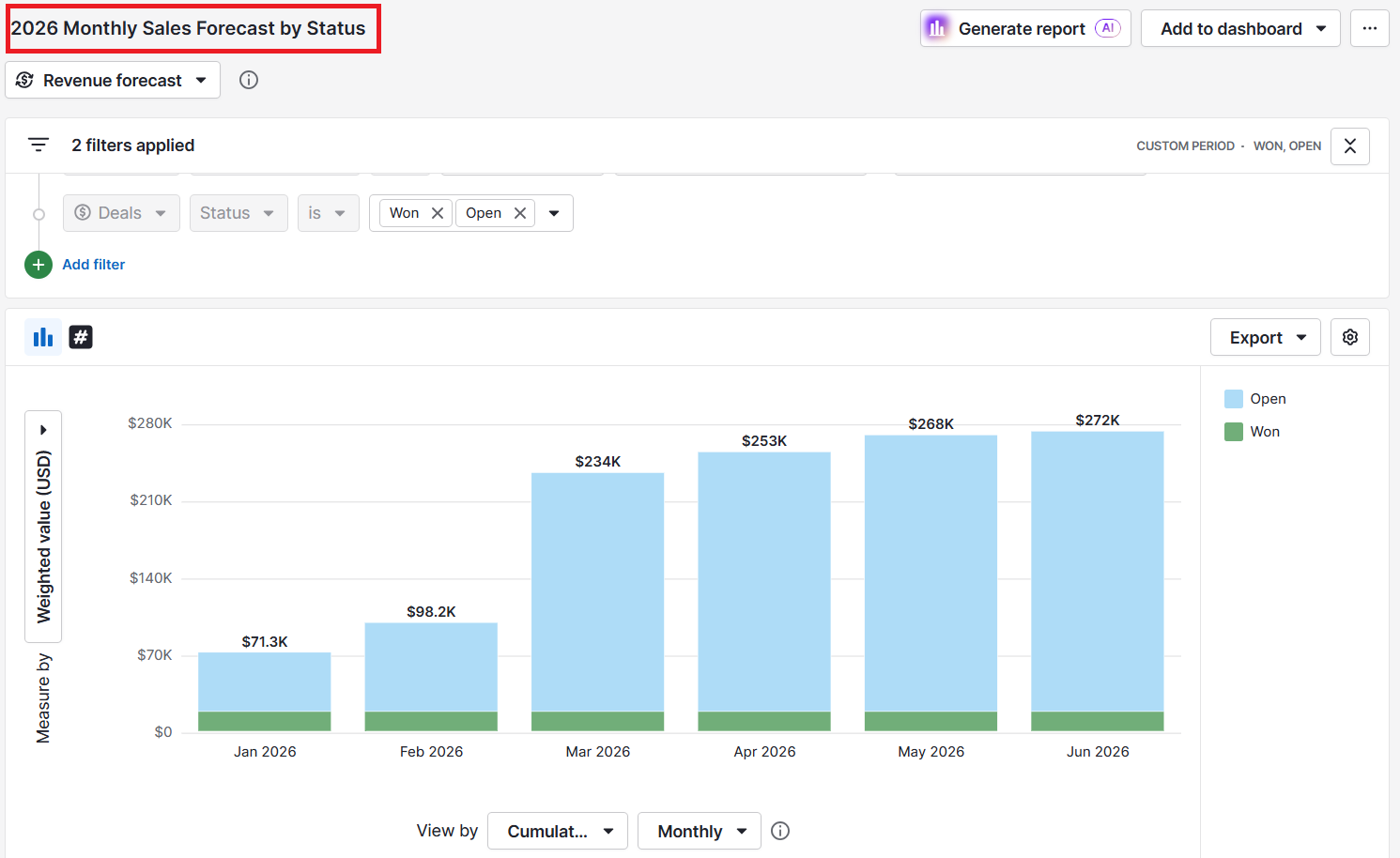Open the Add to dashboard dropdown
This screenshot has height=858, width=1400.
pos(1240,29)
